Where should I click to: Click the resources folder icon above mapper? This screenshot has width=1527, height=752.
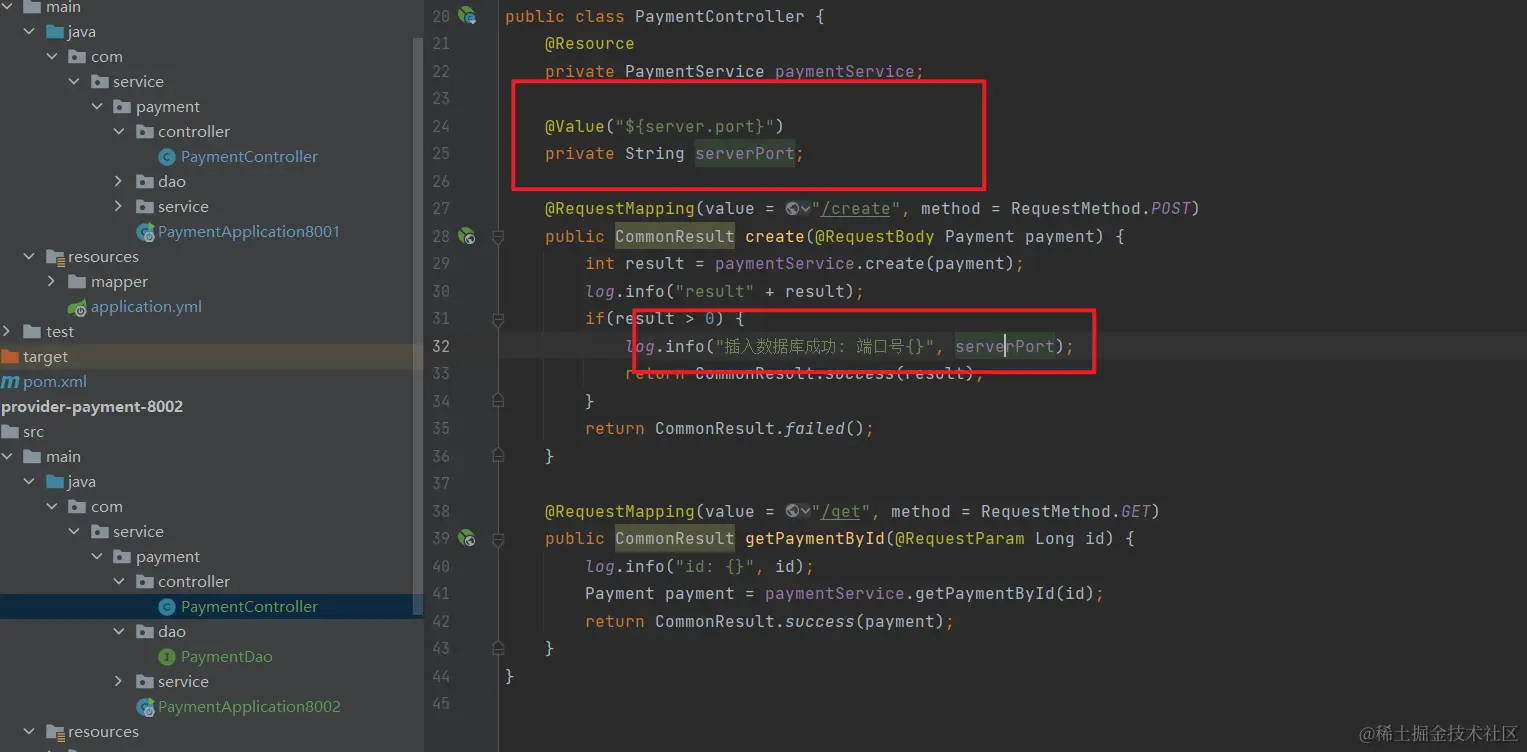coord(55,257)
